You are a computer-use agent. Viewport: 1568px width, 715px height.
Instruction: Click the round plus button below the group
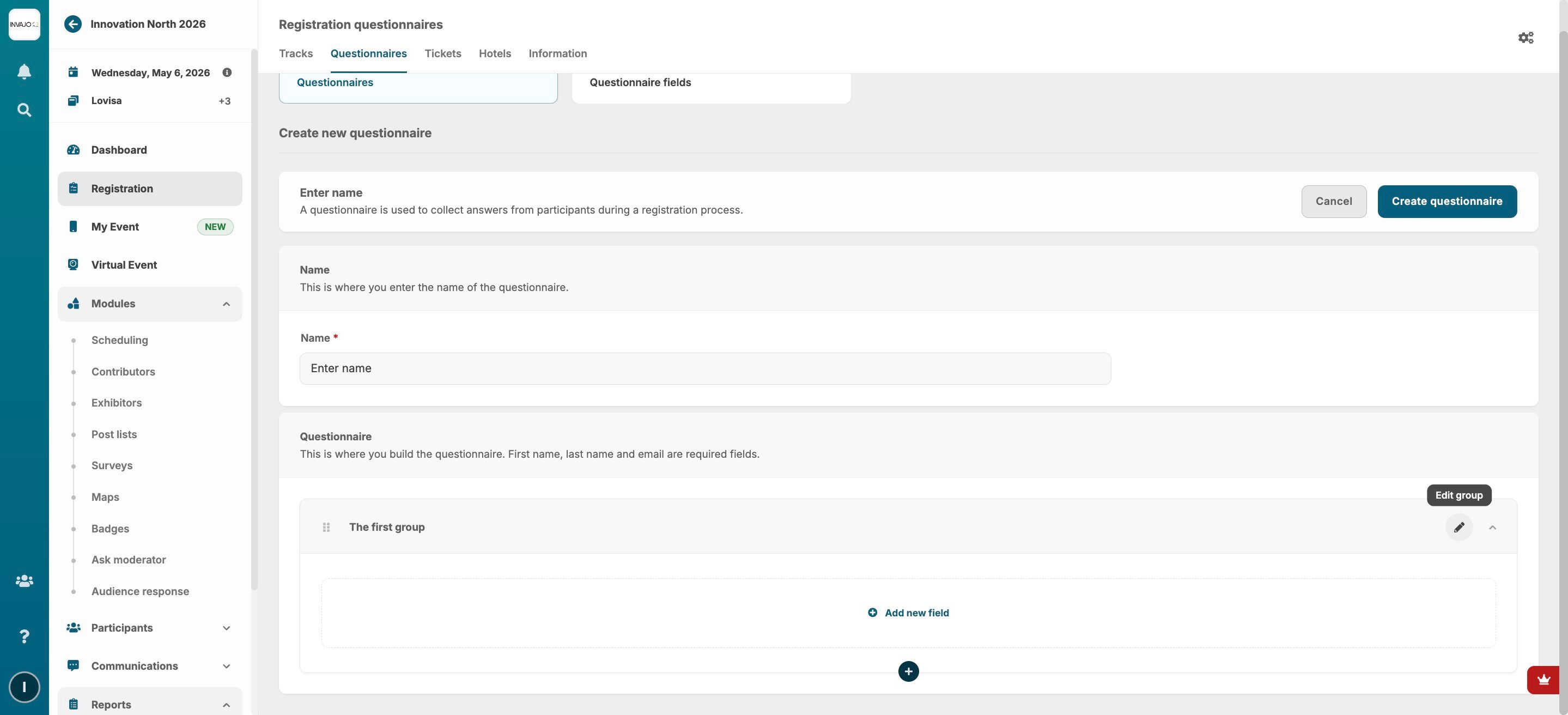pos(908,671)
